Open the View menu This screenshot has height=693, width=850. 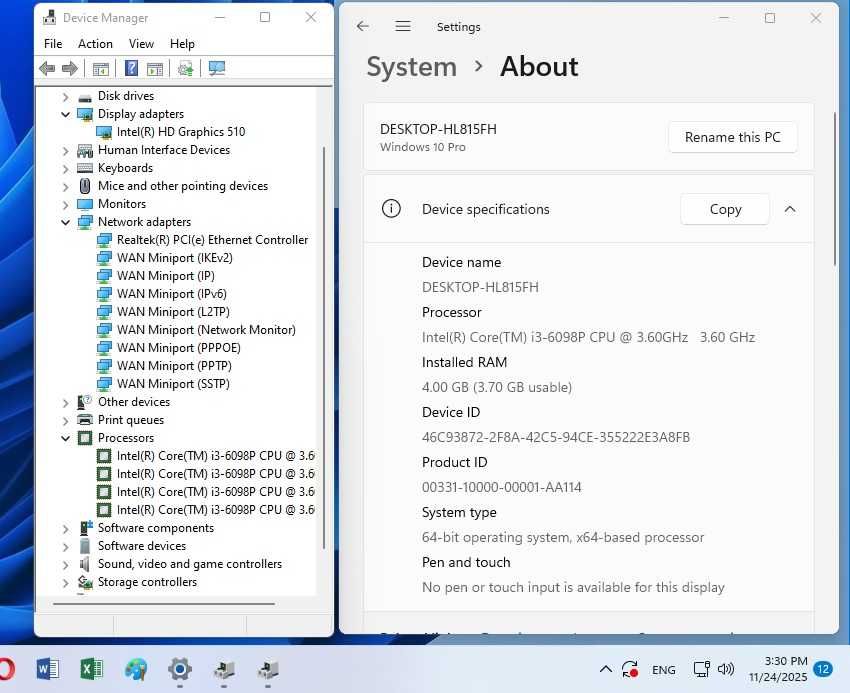click(141, 44)
